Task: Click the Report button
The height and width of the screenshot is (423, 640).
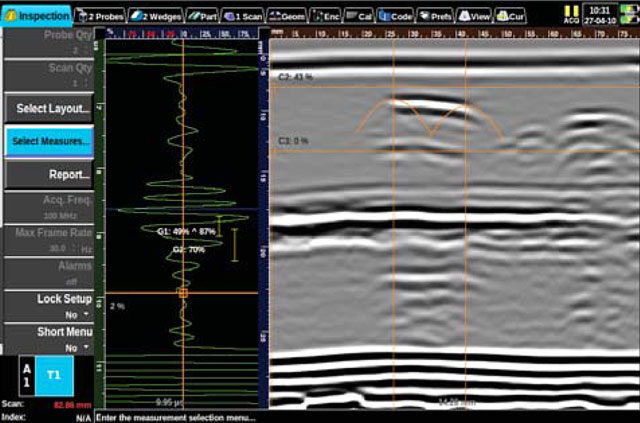Action: 48,174
